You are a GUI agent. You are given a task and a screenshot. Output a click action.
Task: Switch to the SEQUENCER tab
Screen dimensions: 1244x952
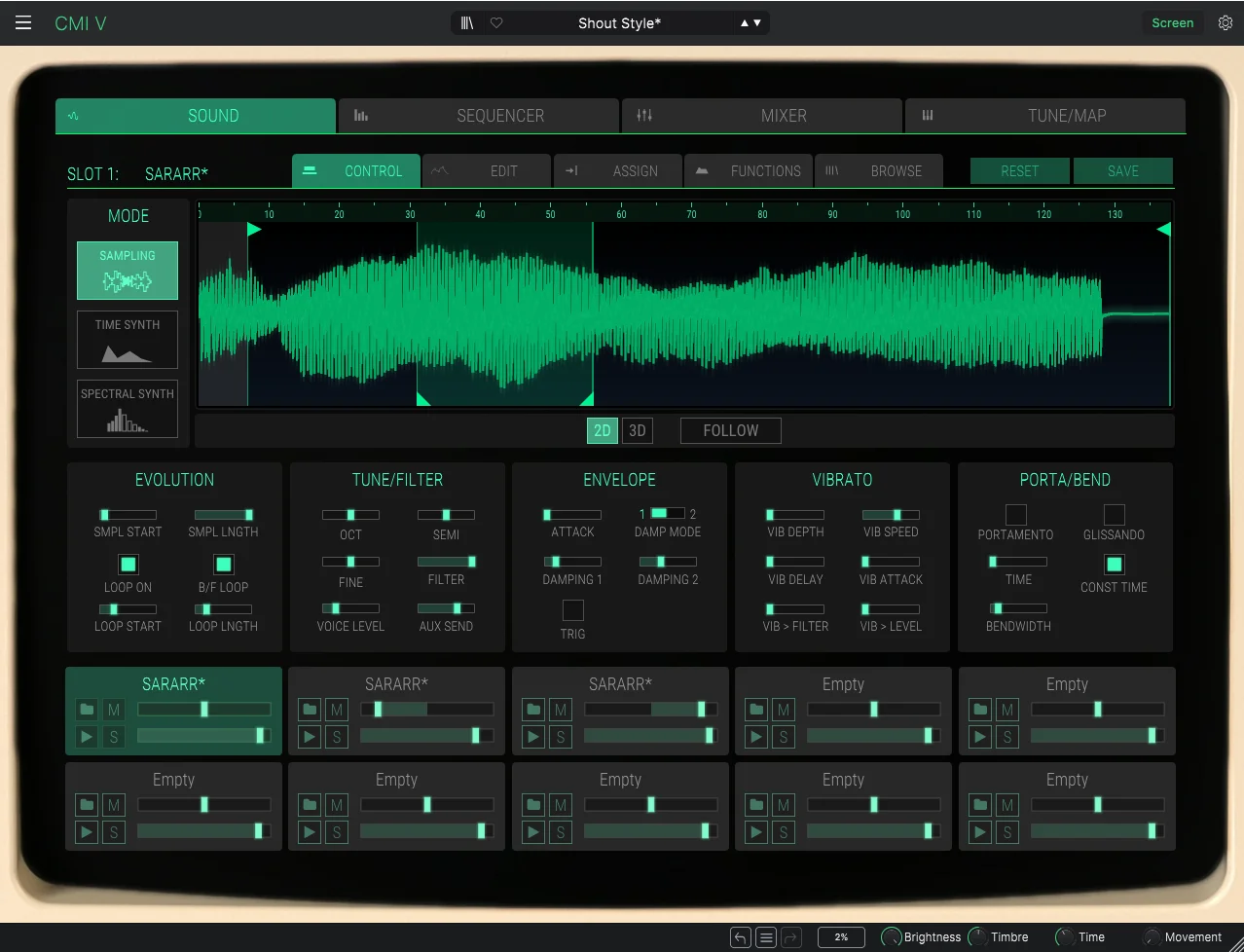coord(479,115)
